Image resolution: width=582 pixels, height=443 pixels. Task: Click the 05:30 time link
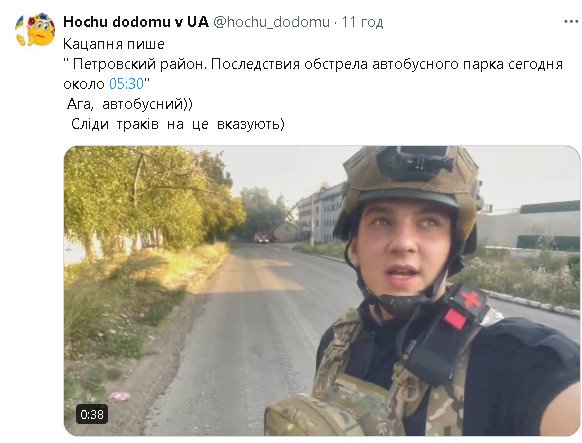tap(126, 84)
